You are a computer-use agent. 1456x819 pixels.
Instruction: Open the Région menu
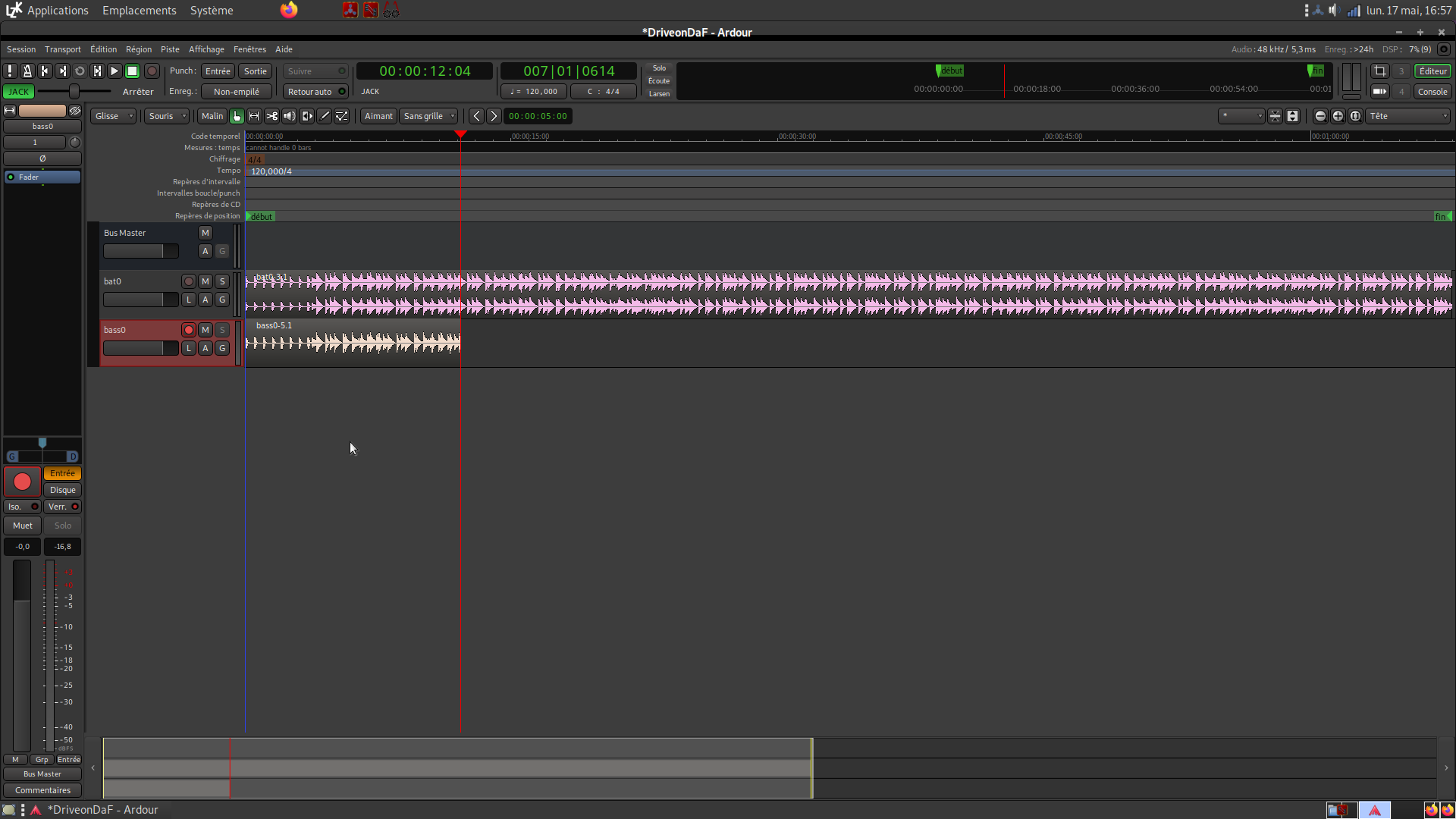pyautogui.click(x=138, y=49)
